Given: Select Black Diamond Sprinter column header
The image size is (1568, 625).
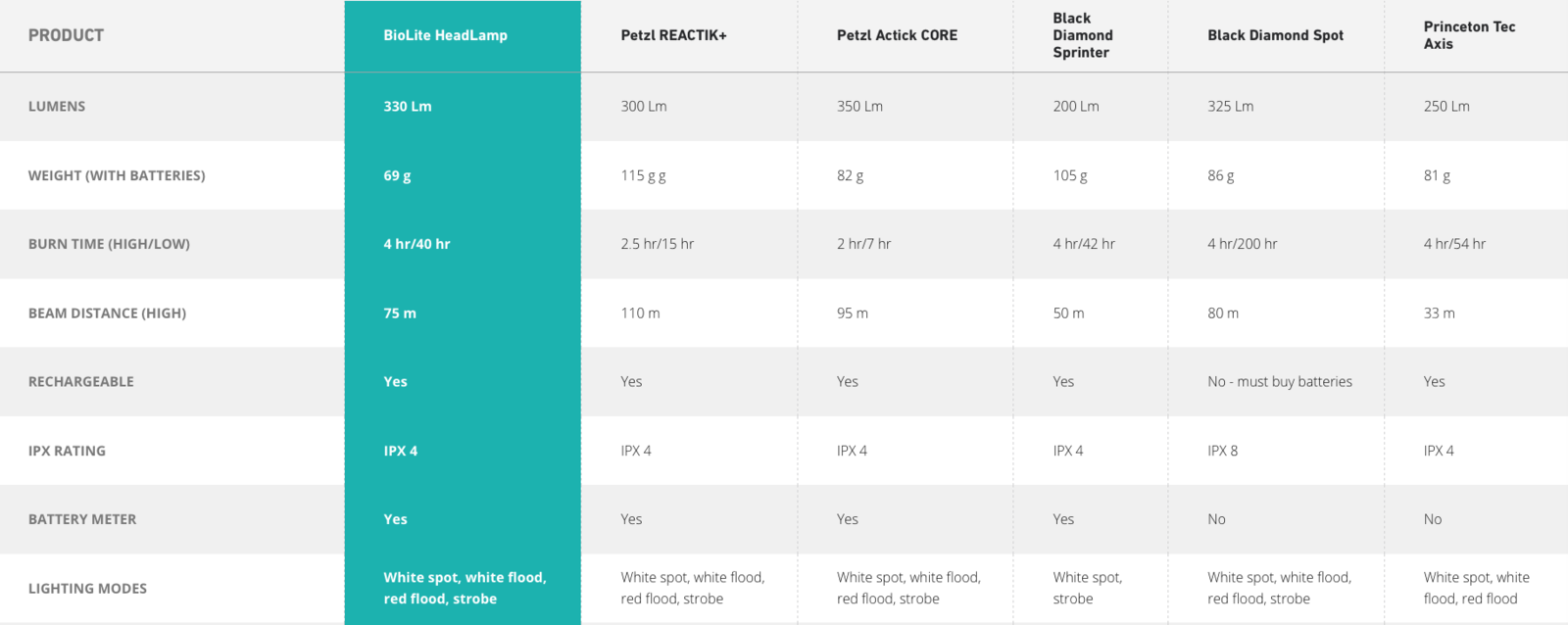Looking at the screenshot, I should point(1083,35).
